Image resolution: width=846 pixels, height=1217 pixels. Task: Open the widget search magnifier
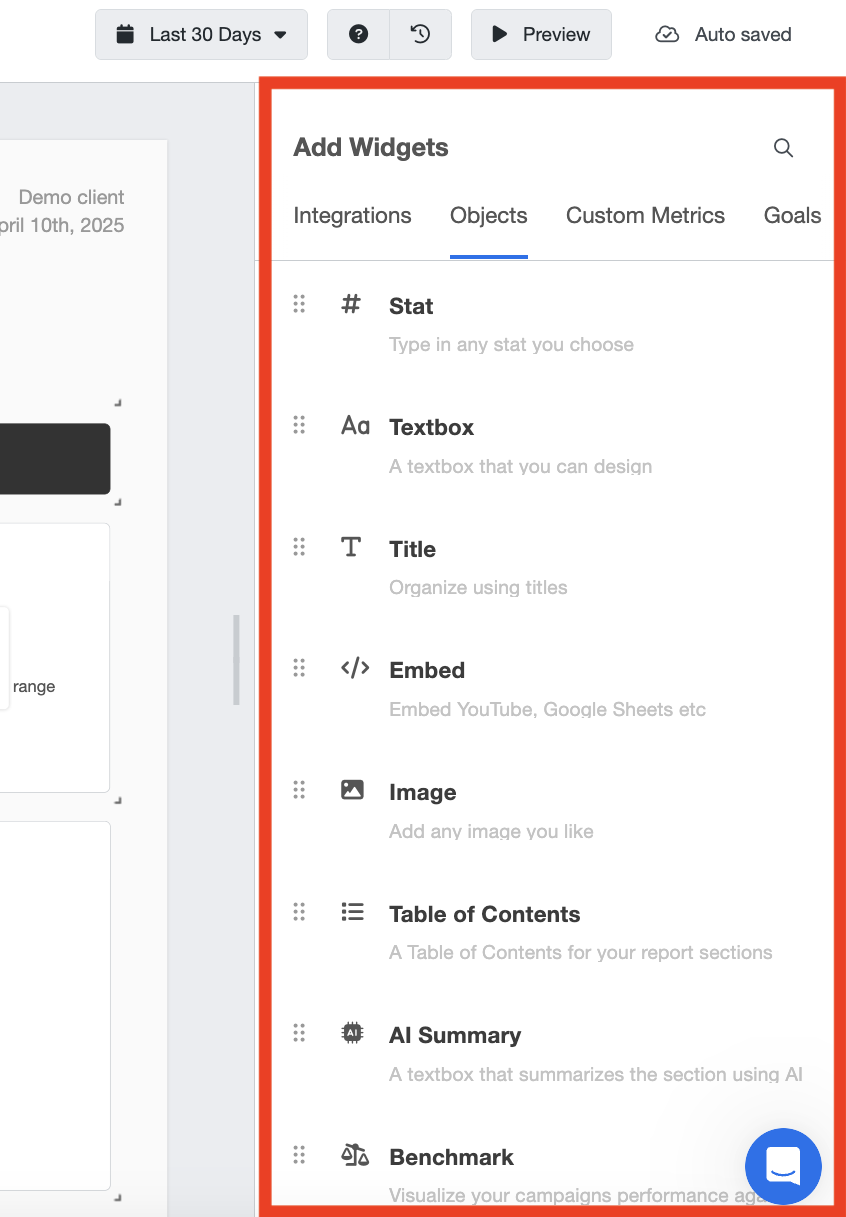(783, 147)
